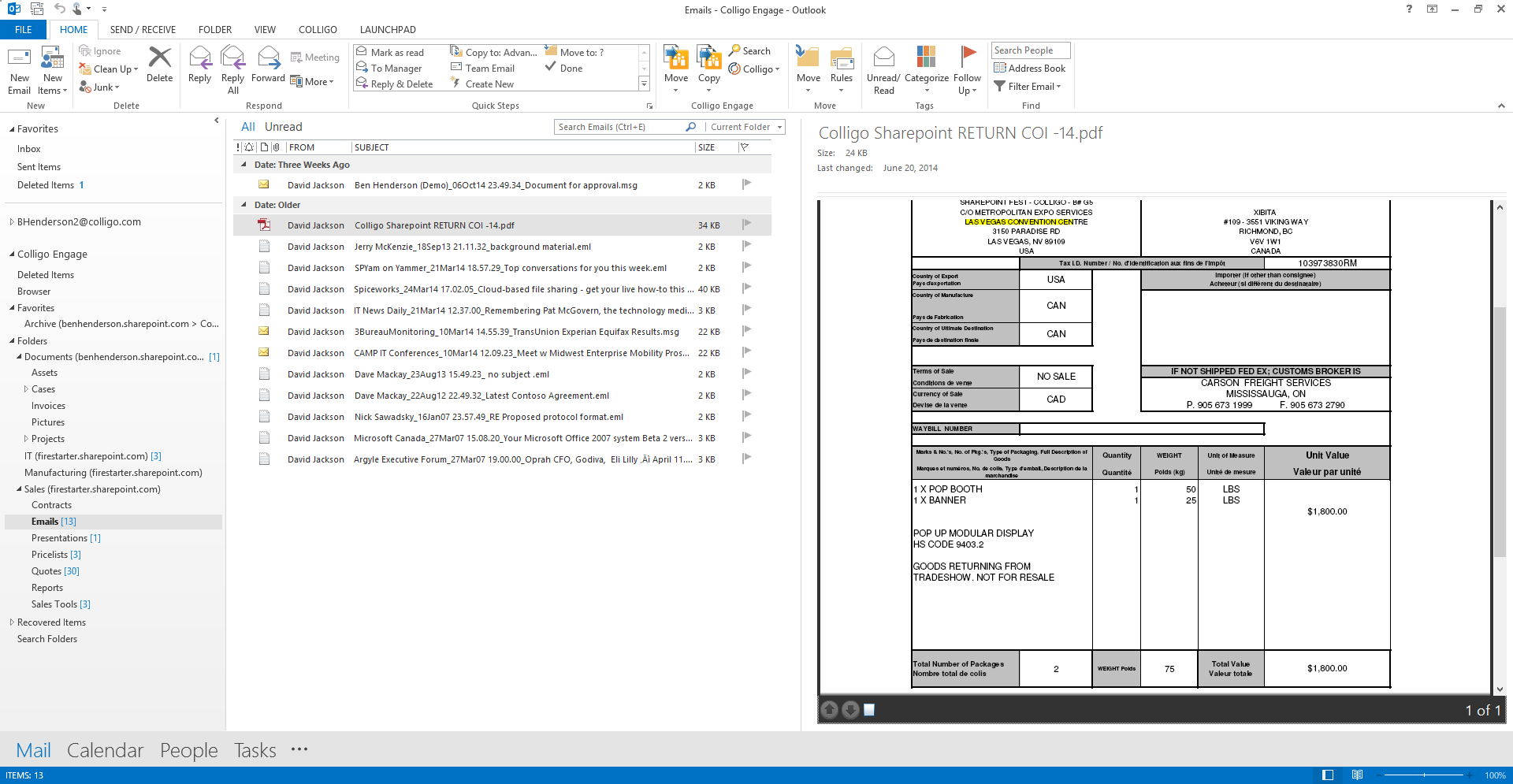Click the PDF preview previous page arrow
This screenshot has width=1513, height=784.
tap(830, 710)
